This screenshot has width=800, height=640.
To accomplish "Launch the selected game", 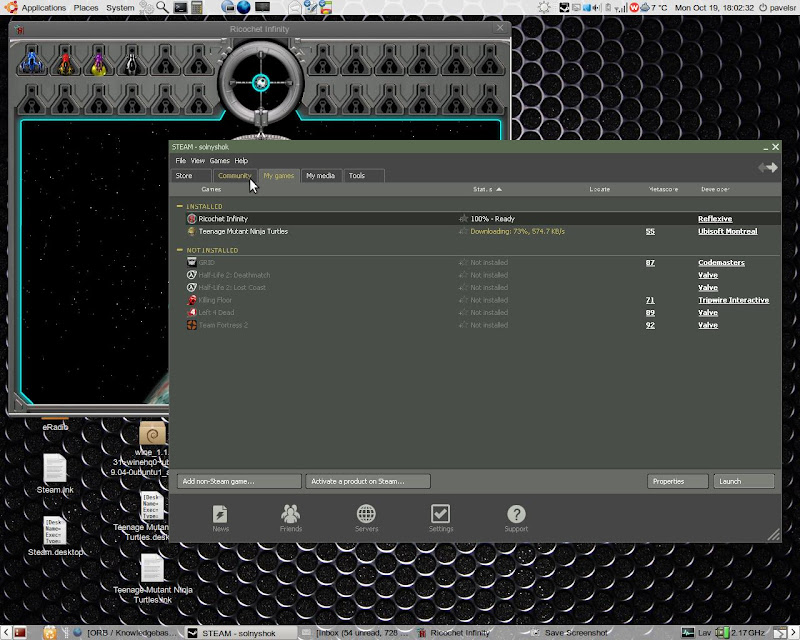I will pyautogui.click(x=744, y=481).
